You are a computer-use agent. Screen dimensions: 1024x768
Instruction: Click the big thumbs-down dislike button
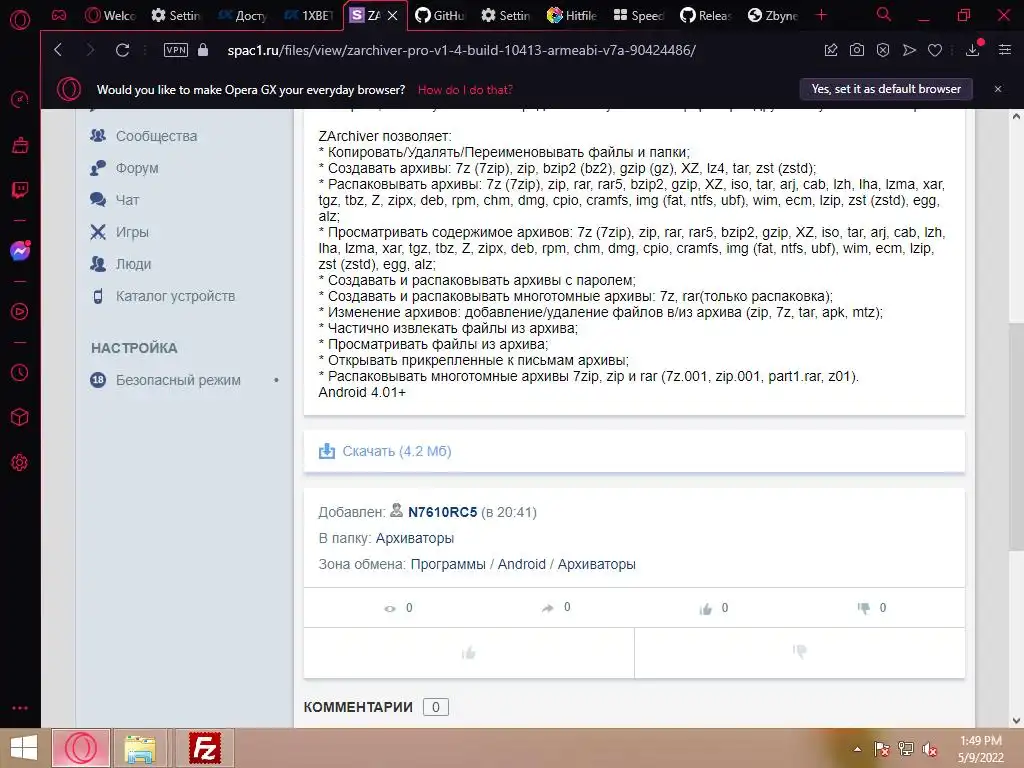pyautogui.click(x=800, y=652)
